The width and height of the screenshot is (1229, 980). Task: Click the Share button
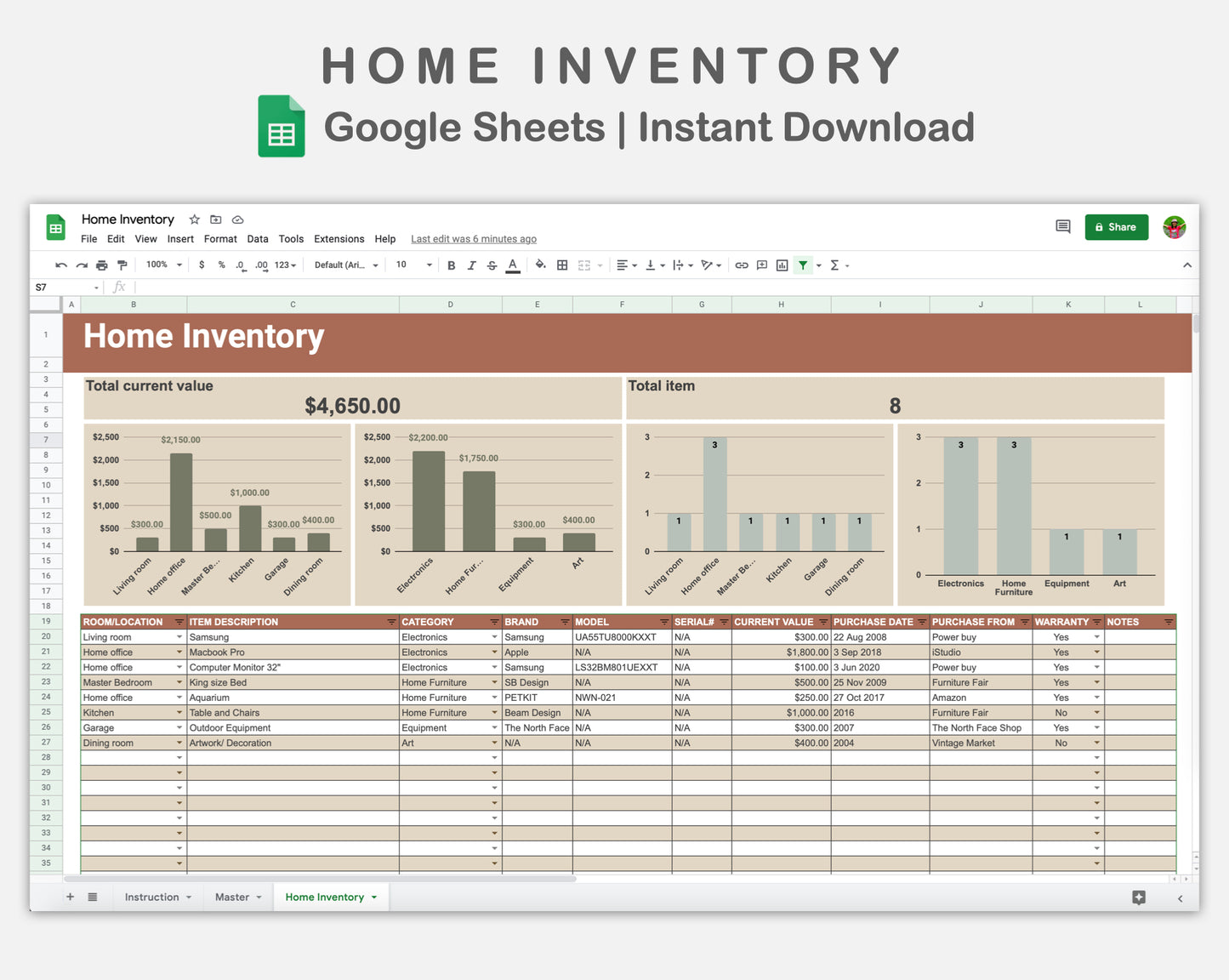(x=1116, y=226)
